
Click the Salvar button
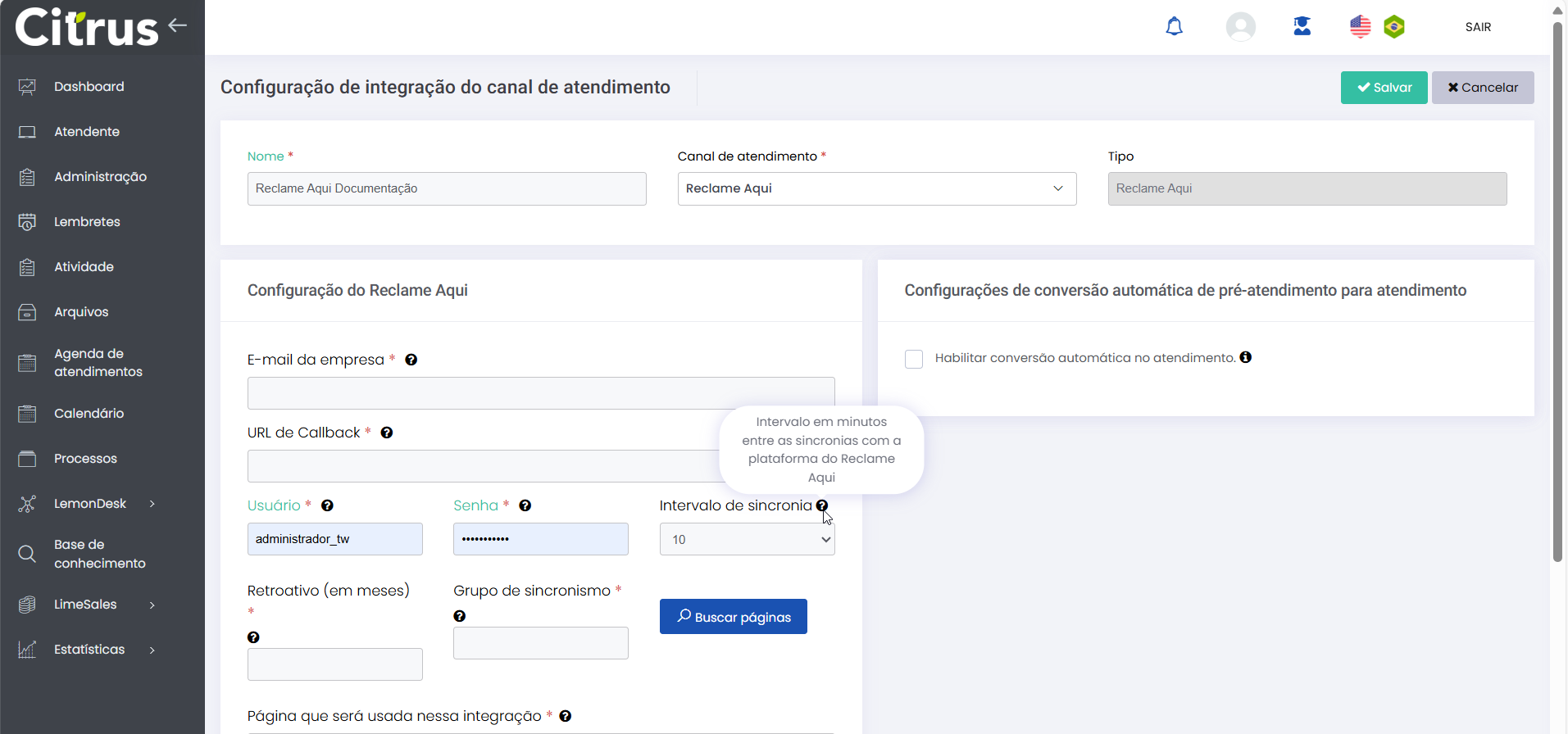point(1384,88)
